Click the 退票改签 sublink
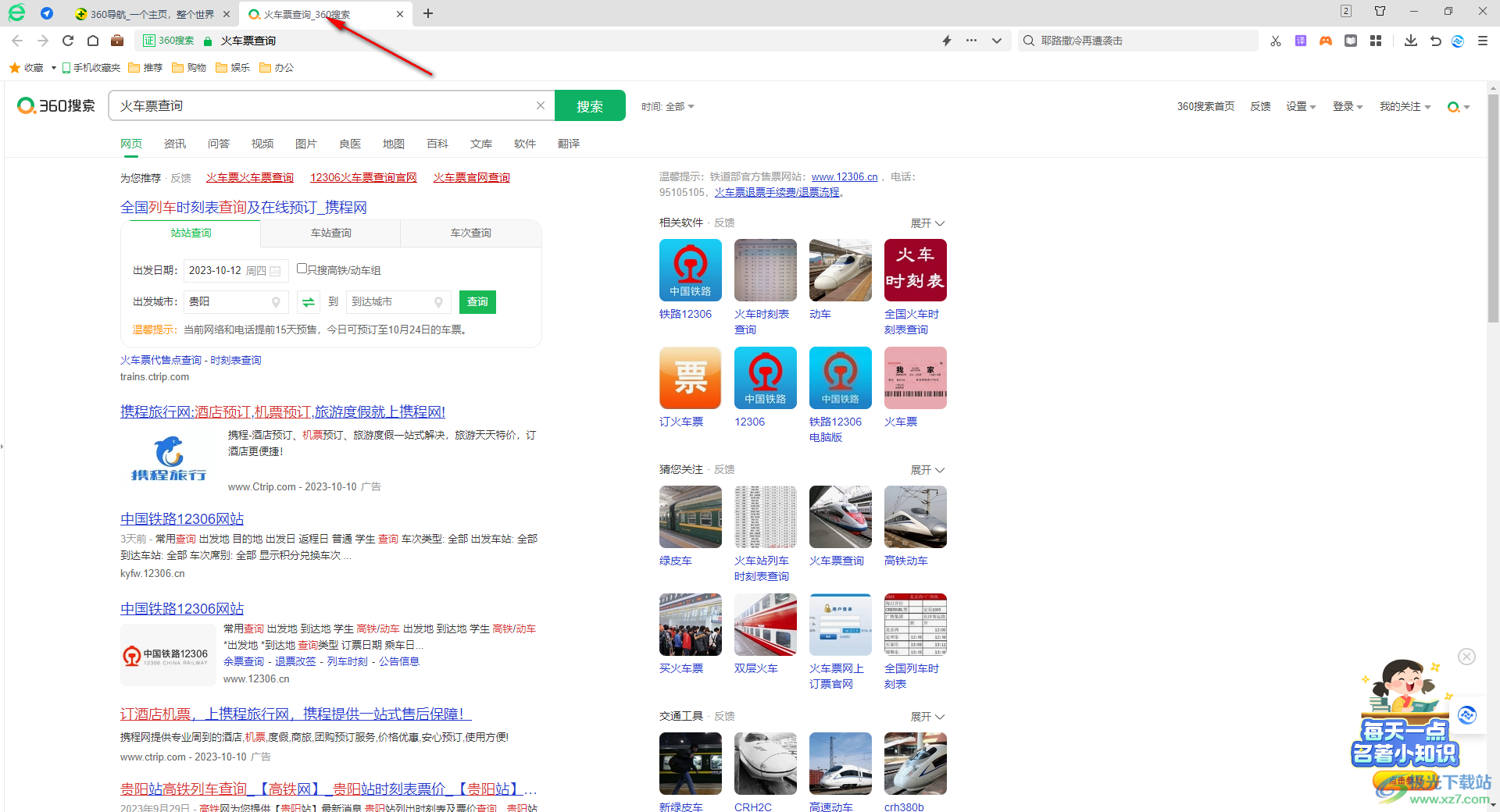Image resolution: width=1500 pixels, height=812 pixels. [x=295, y=661]
